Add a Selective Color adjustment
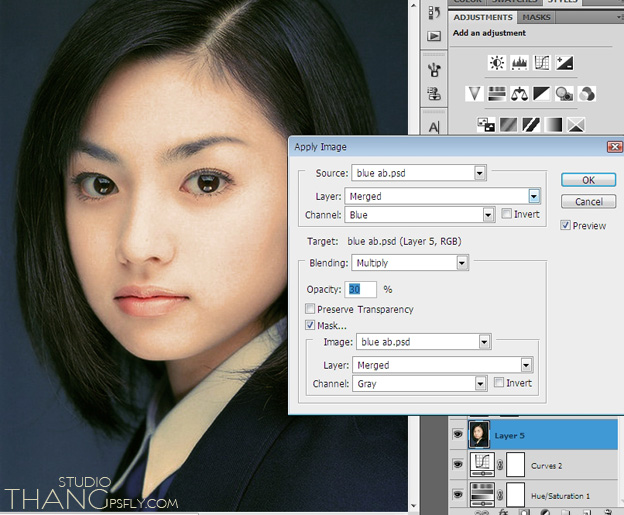624x515 pixels. click(576, 125)
